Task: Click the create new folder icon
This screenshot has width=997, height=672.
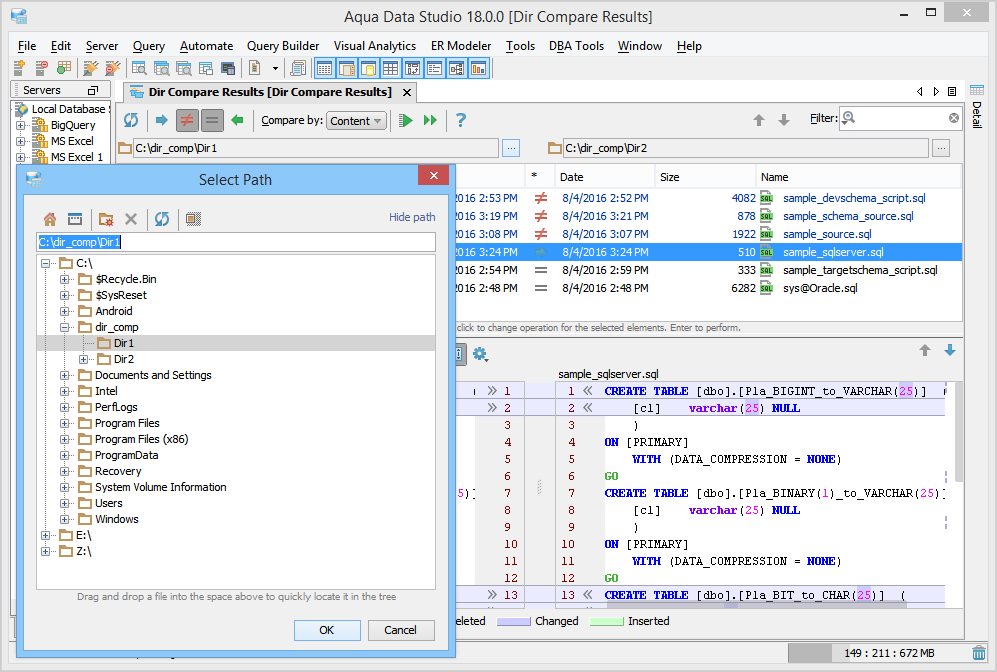Action: 105,219
